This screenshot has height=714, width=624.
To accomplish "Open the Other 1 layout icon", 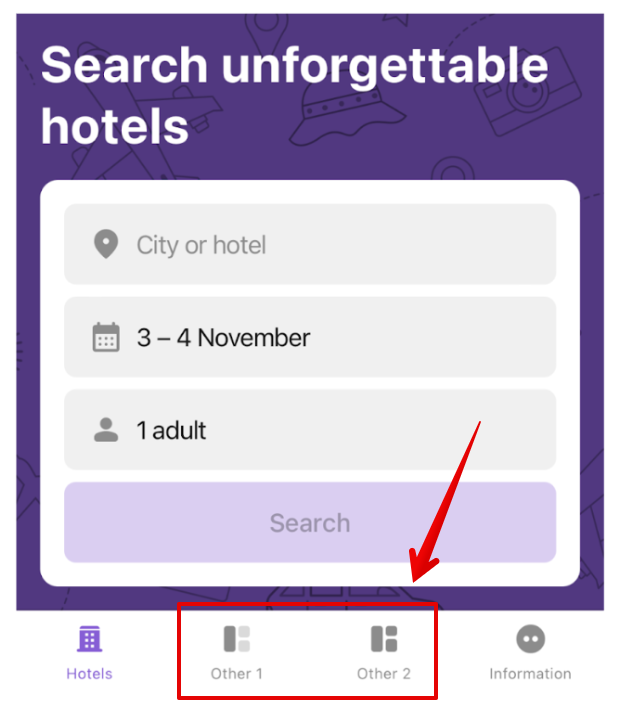I will (237, 639).
